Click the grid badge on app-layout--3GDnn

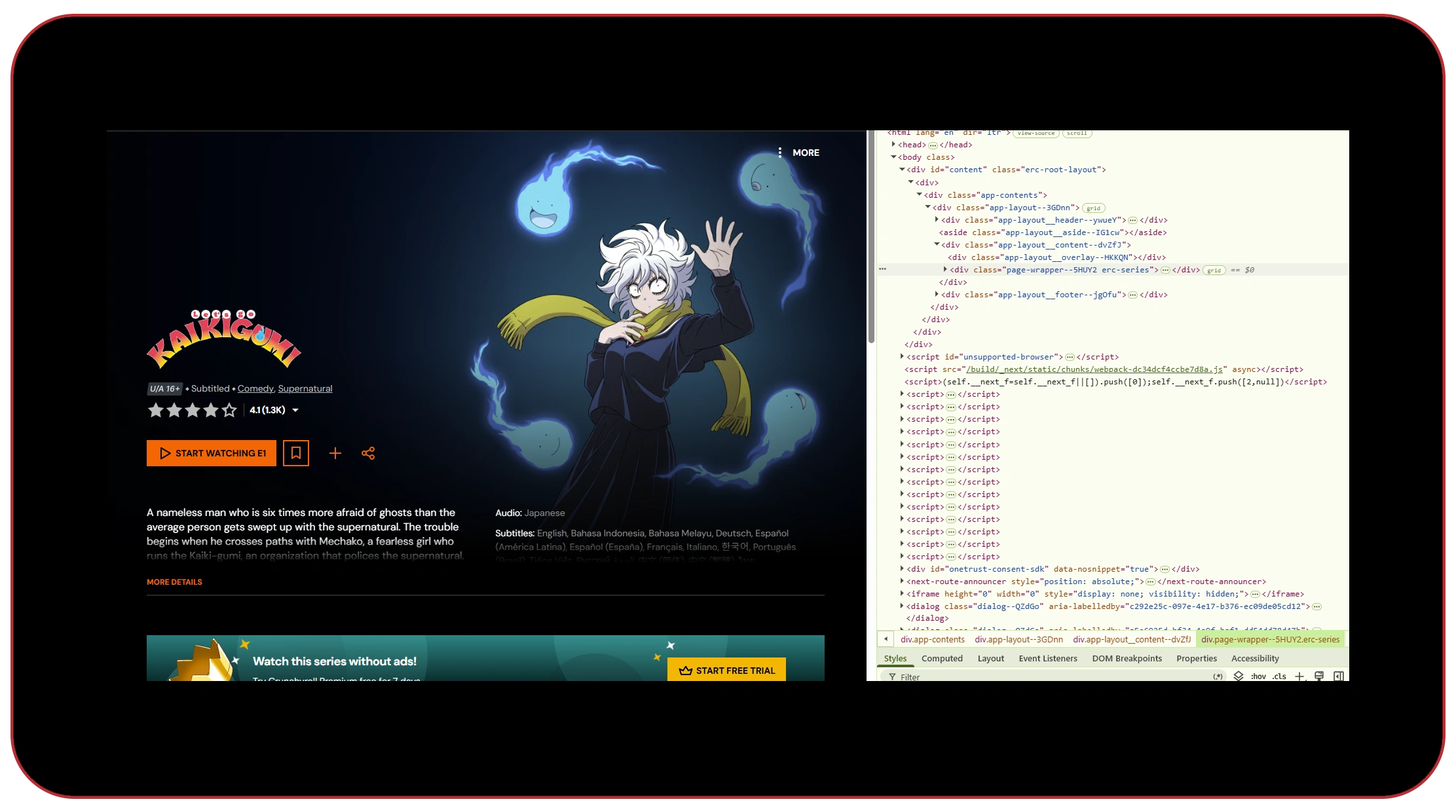(x=1093, y=208)
